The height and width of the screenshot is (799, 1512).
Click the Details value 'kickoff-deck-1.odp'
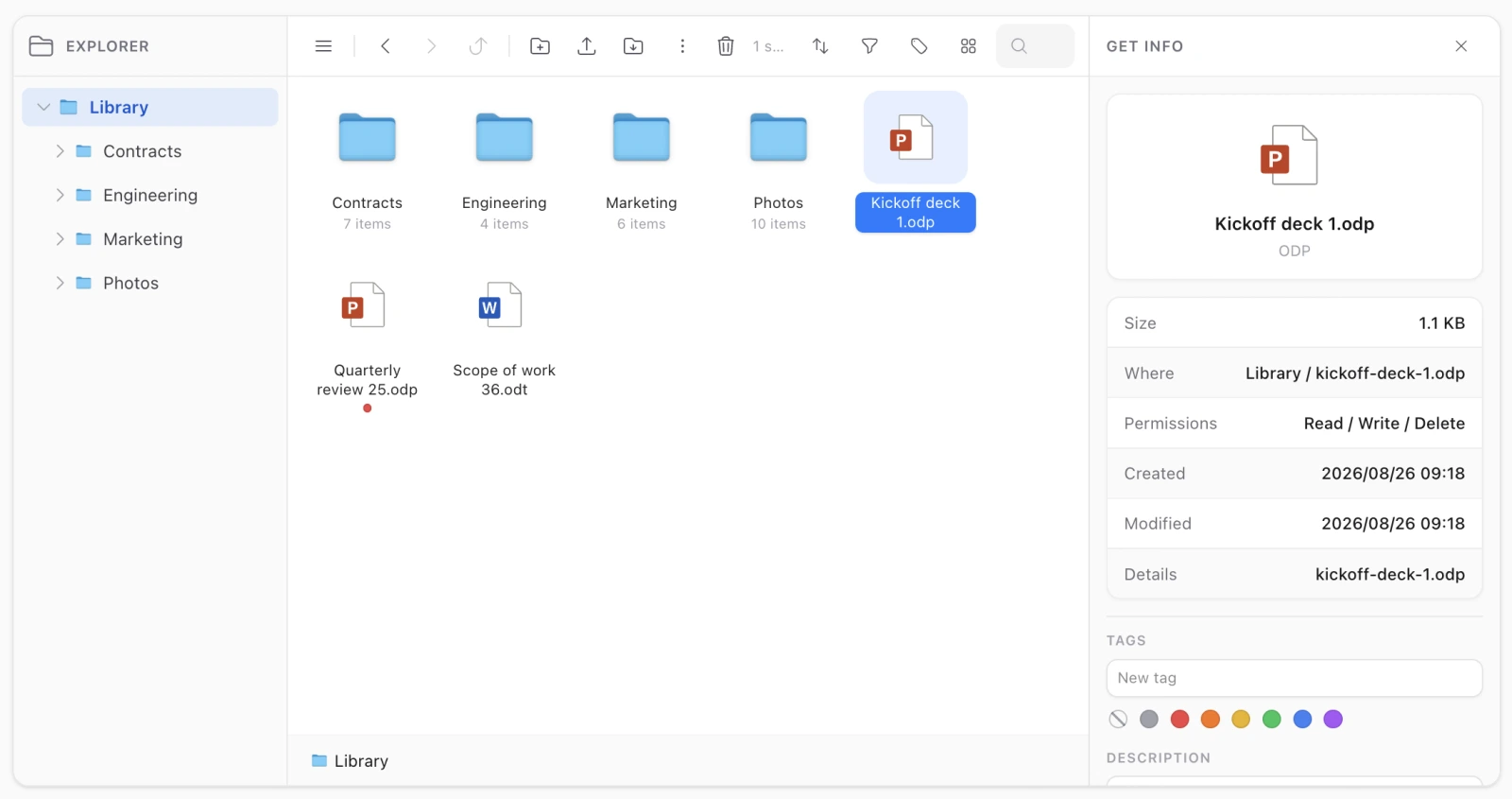(1390, 575)
